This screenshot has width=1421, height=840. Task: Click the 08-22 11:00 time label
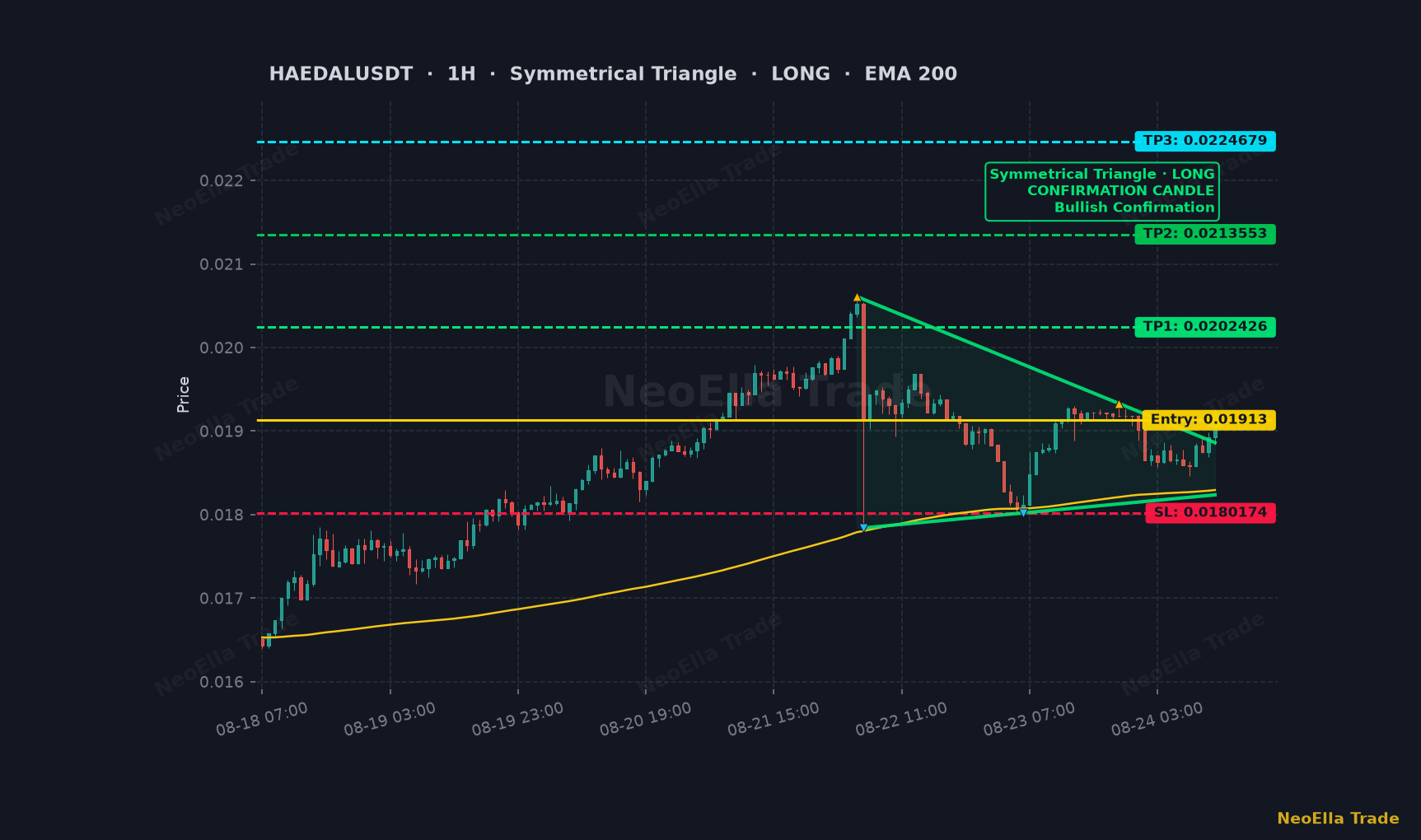[901, 719]
